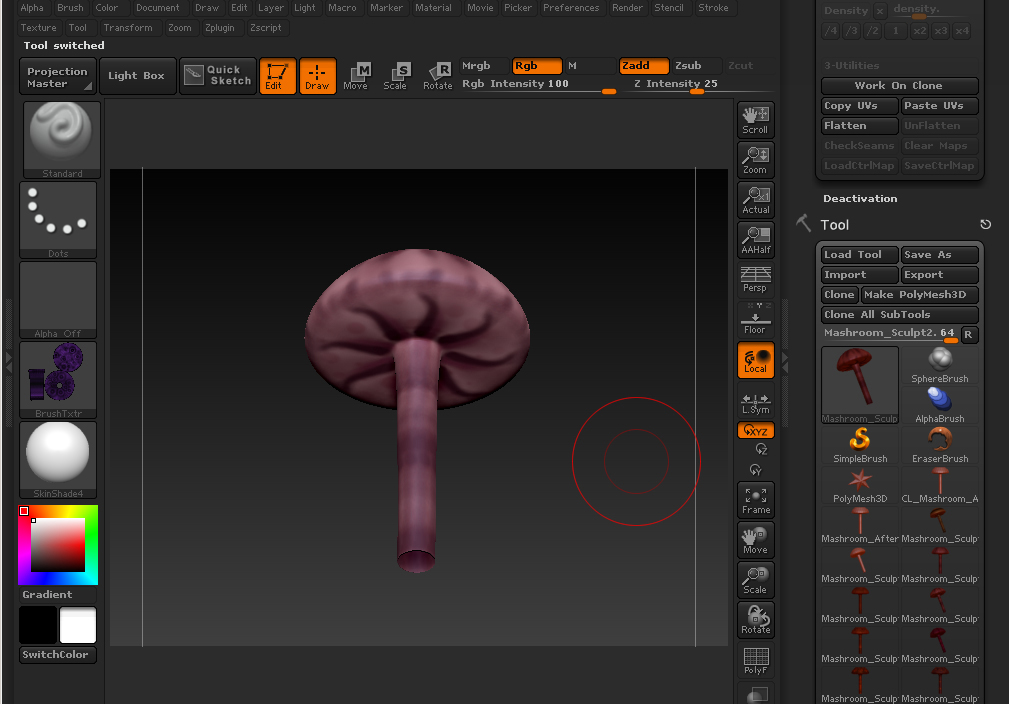Open the Material menu
The image size is (1009, 704).
point(433,8)
